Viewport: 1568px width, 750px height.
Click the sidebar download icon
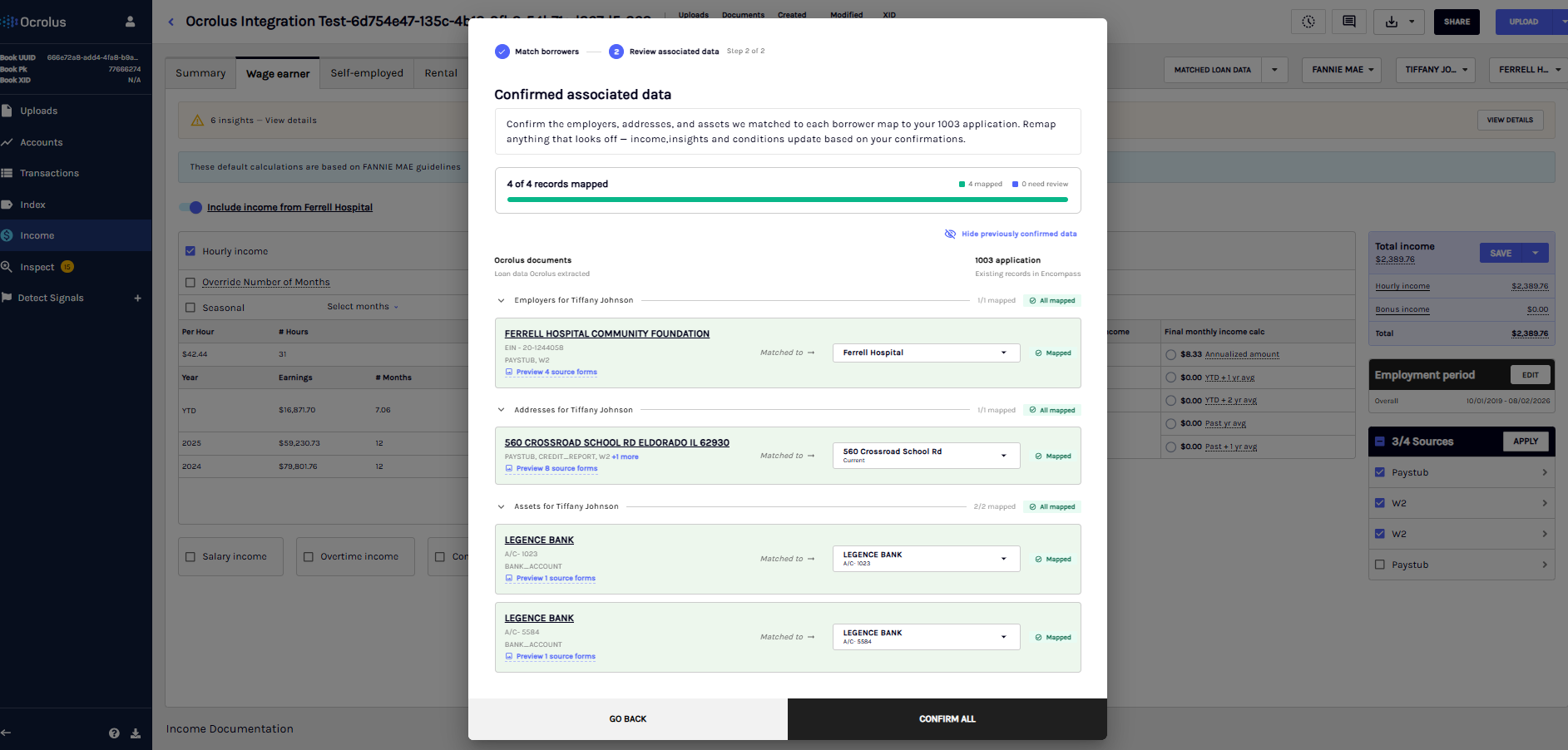(136, 733)
